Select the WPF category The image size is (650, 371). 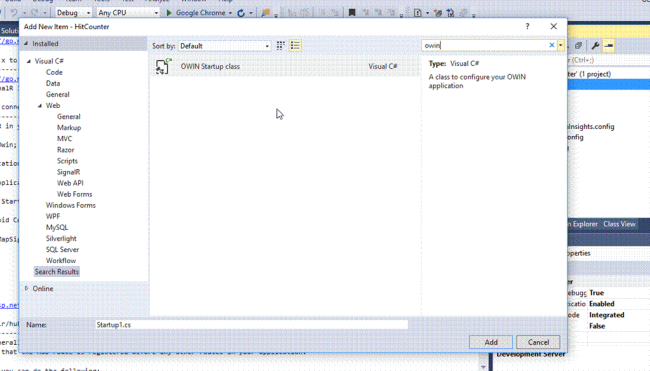pyautogui.click(x=53, y=216)
